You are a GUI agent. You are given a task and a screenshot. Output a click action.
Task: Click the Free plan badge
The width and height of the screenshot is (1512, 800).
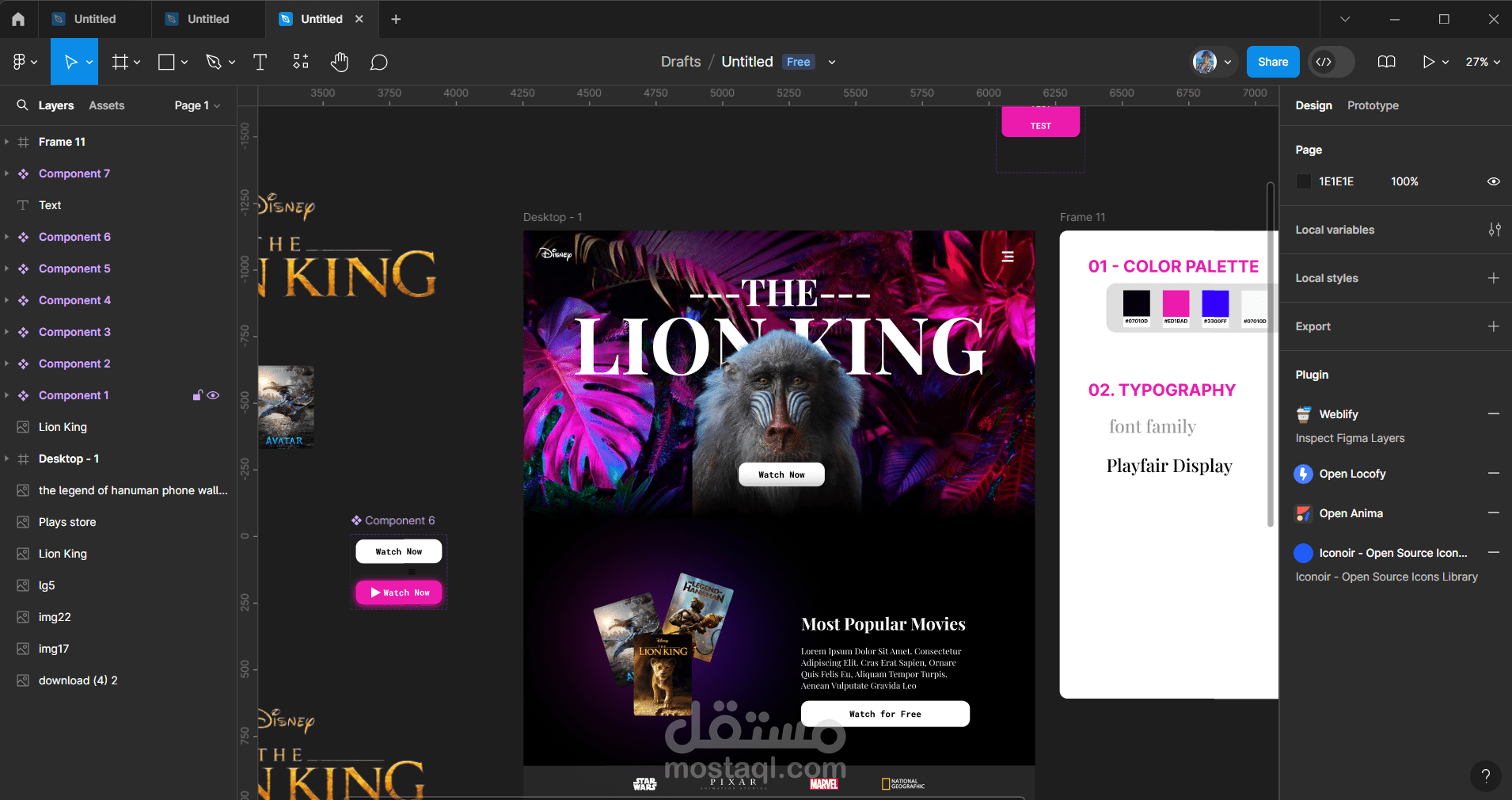coord(798,62)
